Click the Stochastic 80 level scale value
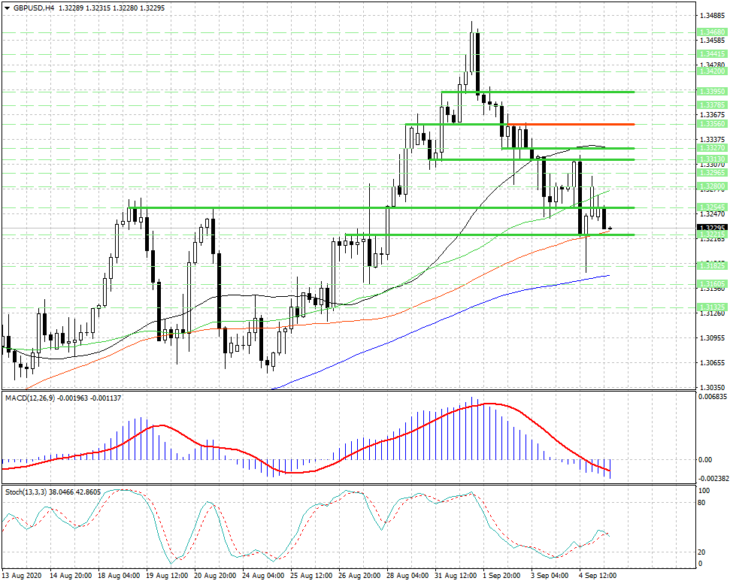The width and height of the screenshot is (730, 584). click(702, 503)
